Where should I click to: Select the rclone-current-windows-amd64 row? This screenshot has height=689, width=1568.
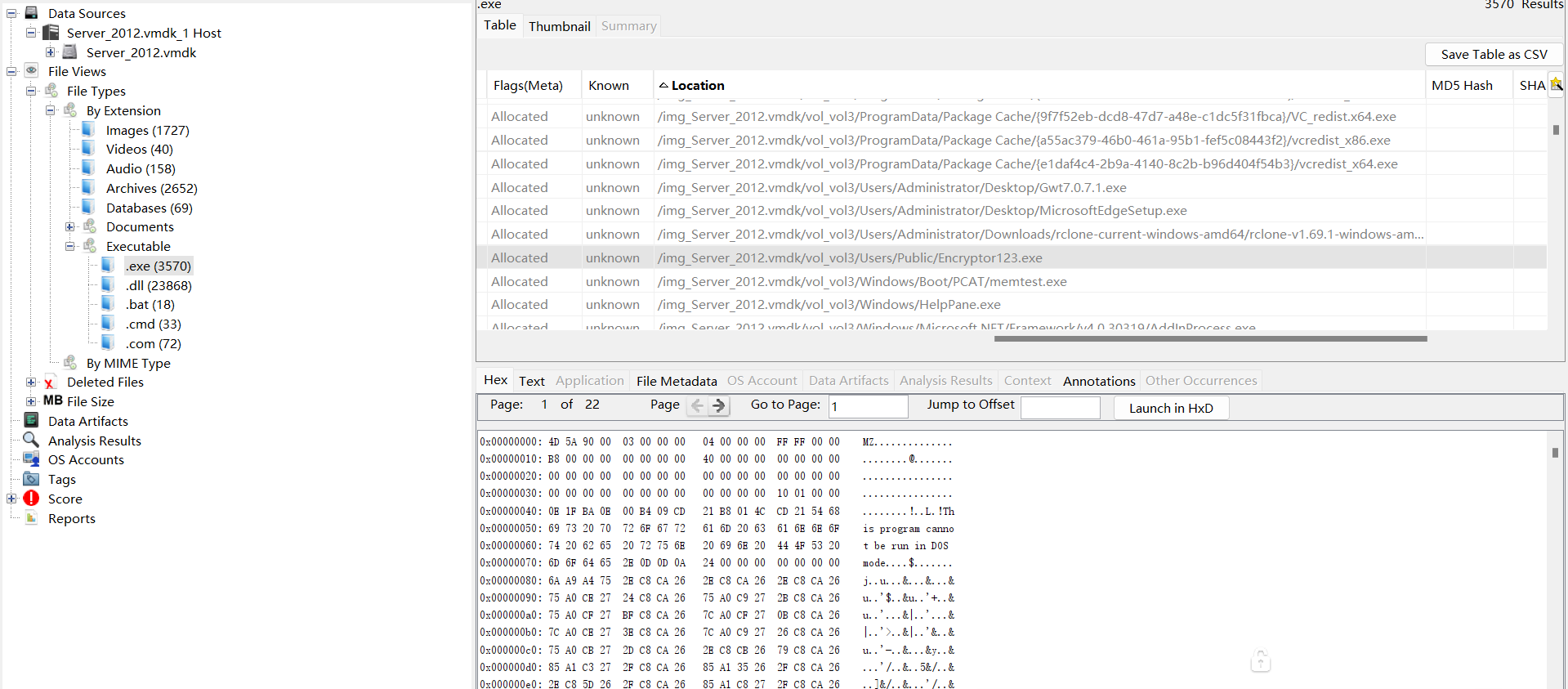1012,234
